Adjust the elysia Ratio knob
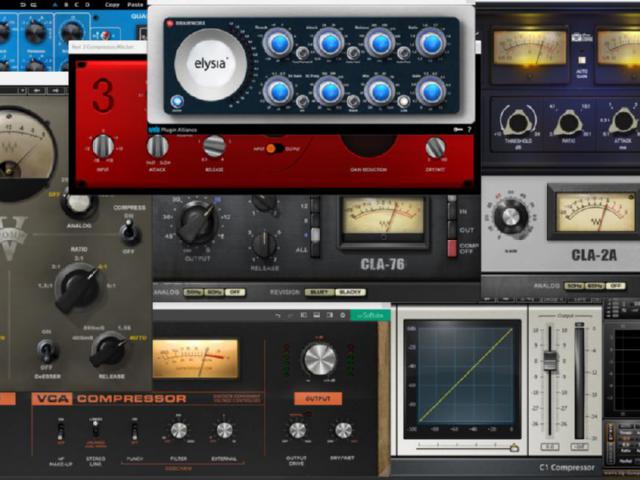 (431, 43)
